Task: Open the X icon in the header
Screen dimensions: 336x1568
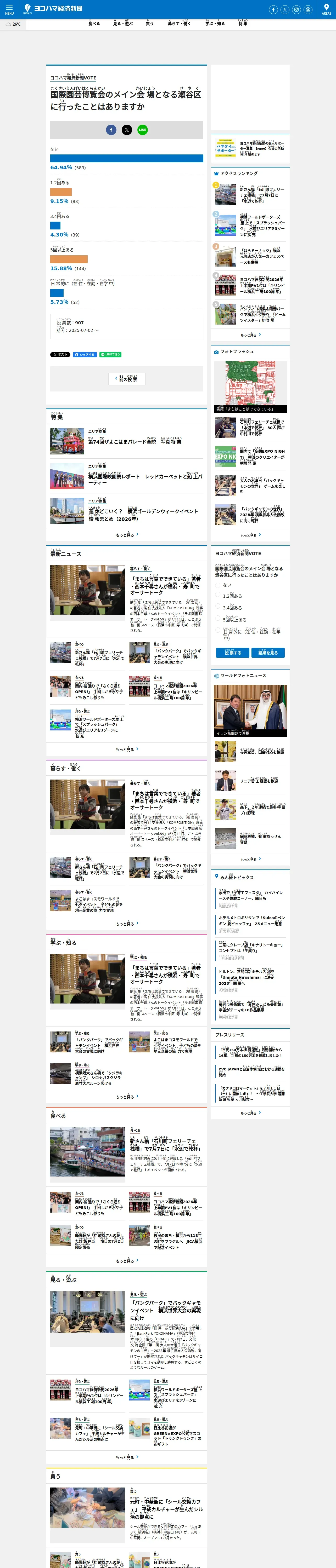Action: 285,10
